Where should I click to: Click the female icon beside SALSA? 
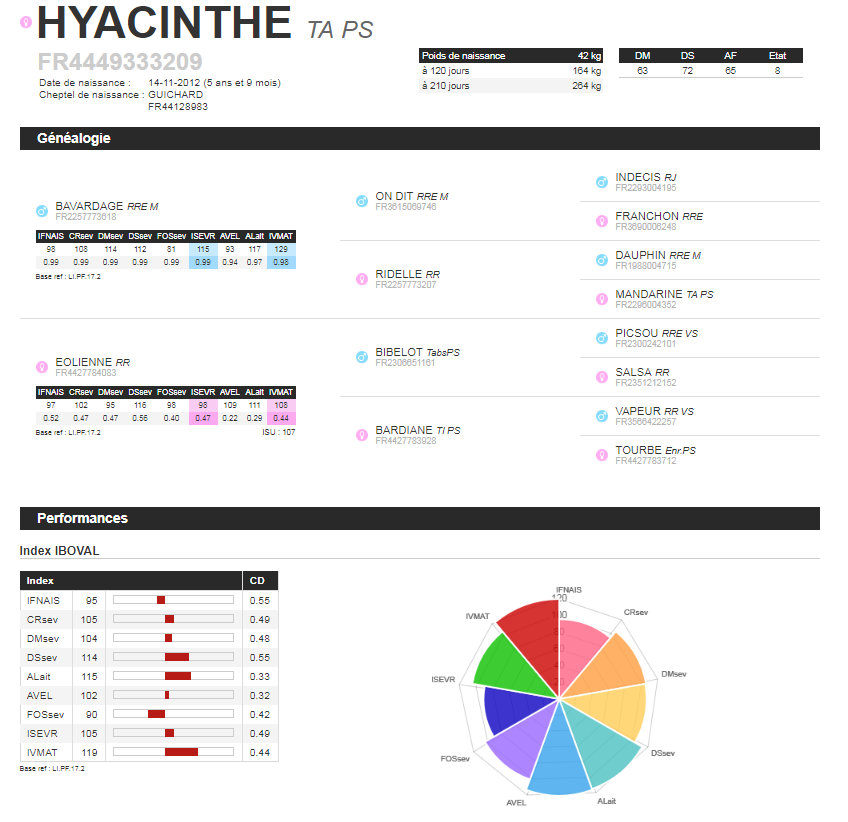point(602,377)
